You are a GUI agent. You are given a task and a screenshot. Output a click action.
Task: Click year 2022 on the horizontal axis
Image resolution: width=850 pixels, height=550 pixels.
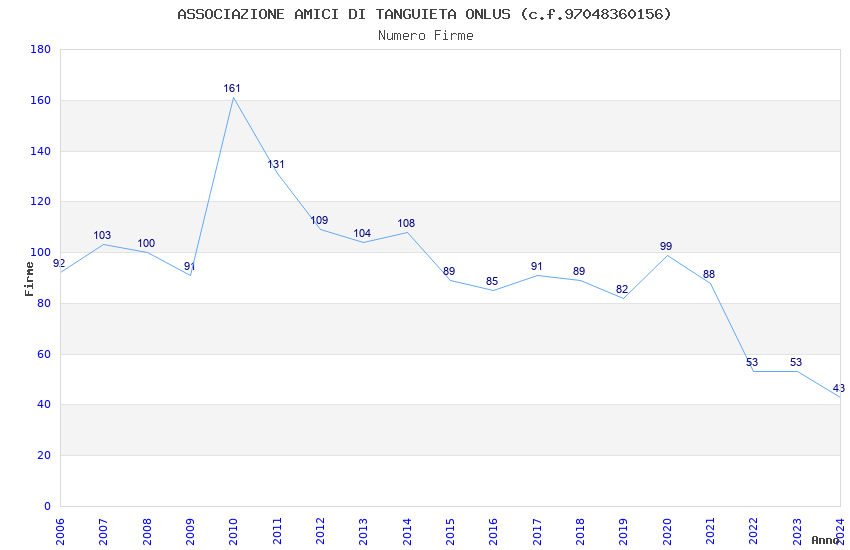[x=754, y=532]
